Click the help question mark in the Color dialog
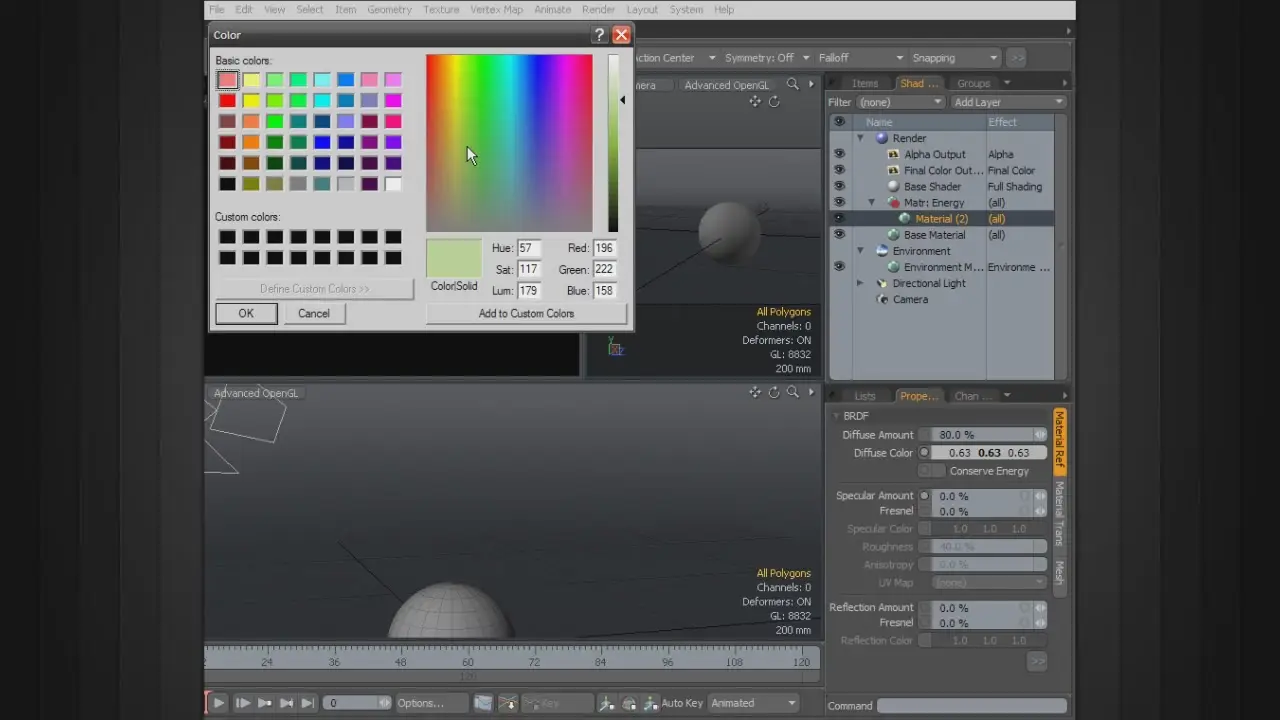 click(x=599, y=35)
